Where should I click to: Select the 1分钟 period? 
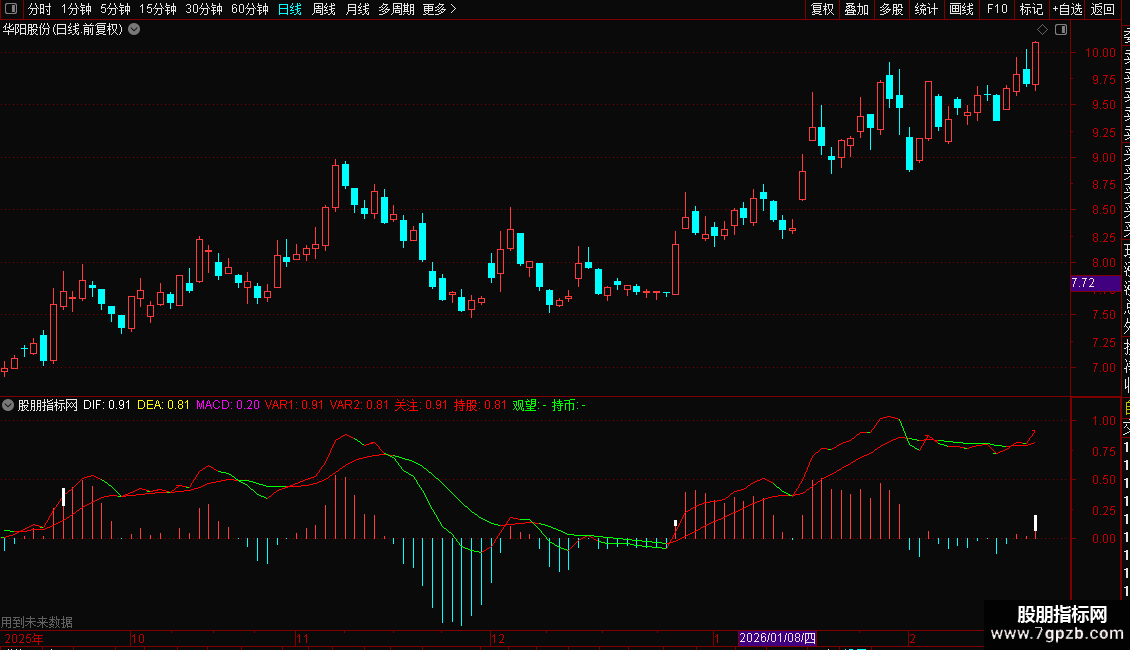(76, 9)
